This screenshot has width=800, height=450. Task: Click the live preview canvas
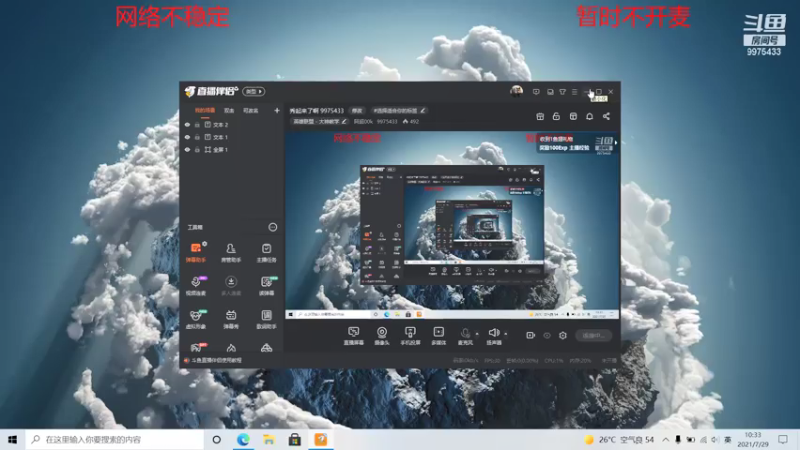pos(452,225)
